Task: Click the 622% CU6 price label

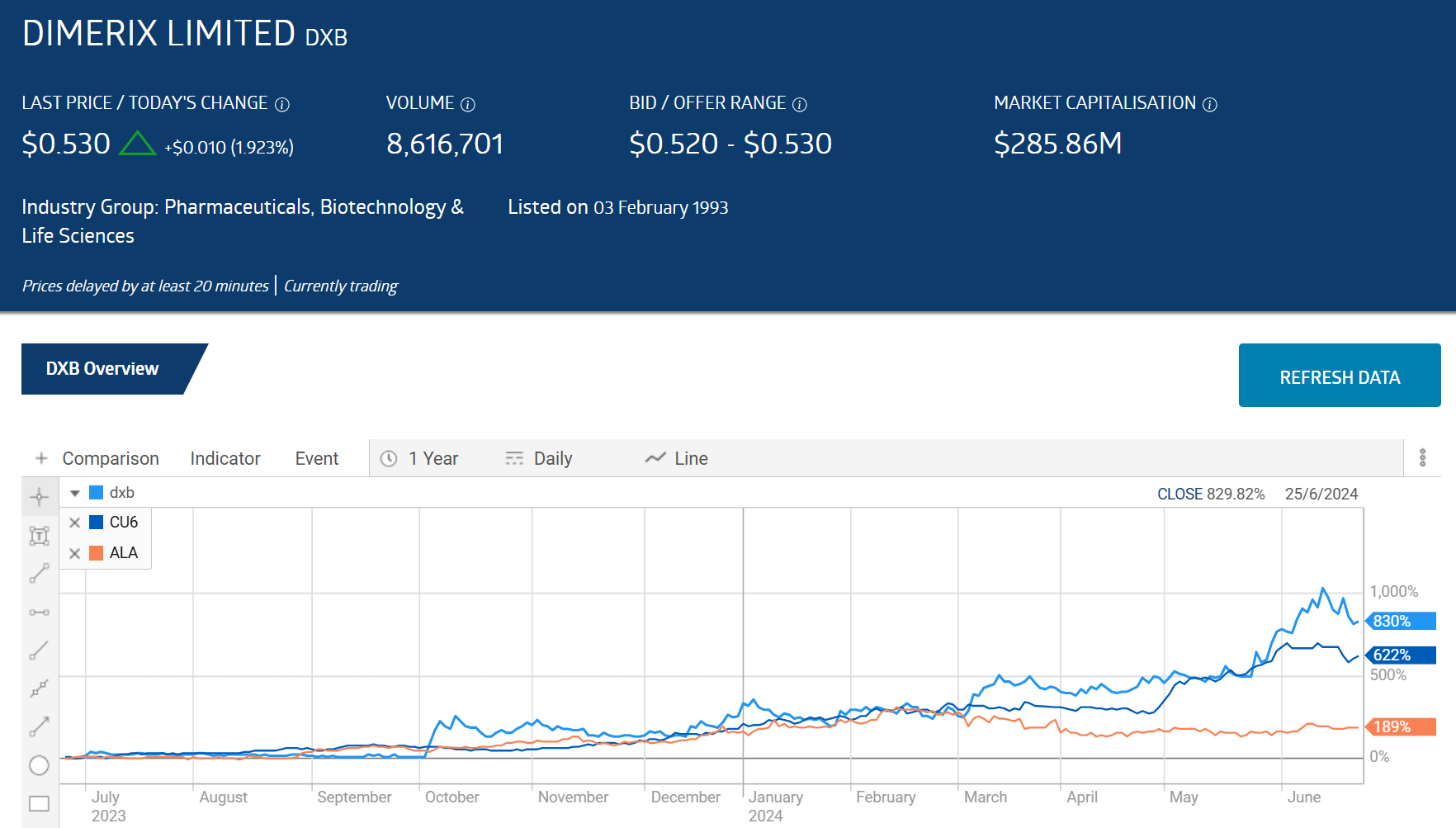Action: click(1401, 655)
